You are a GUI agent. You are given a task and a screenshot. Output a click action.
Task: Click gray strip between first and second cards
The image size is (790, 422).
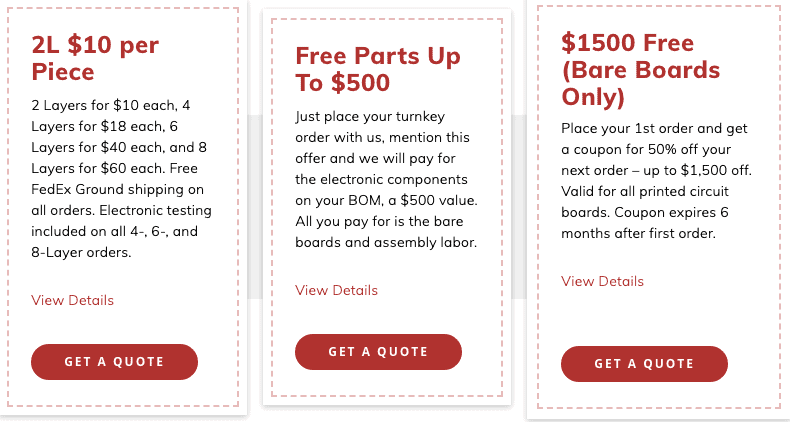pos(255,207)
